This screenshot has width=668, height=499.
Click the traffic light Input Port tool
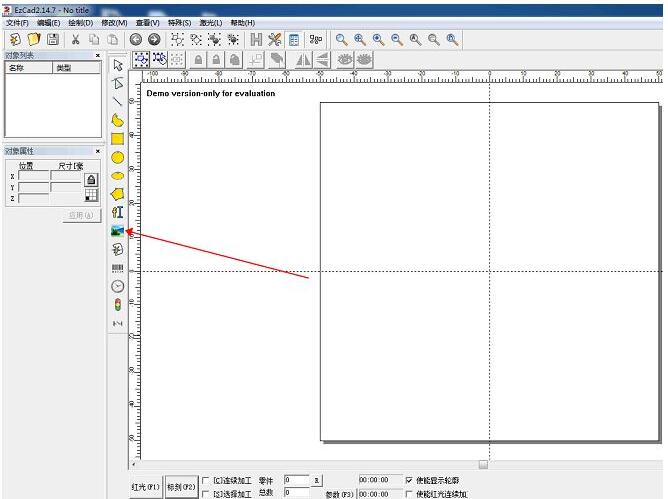click(x=118, y=305)
